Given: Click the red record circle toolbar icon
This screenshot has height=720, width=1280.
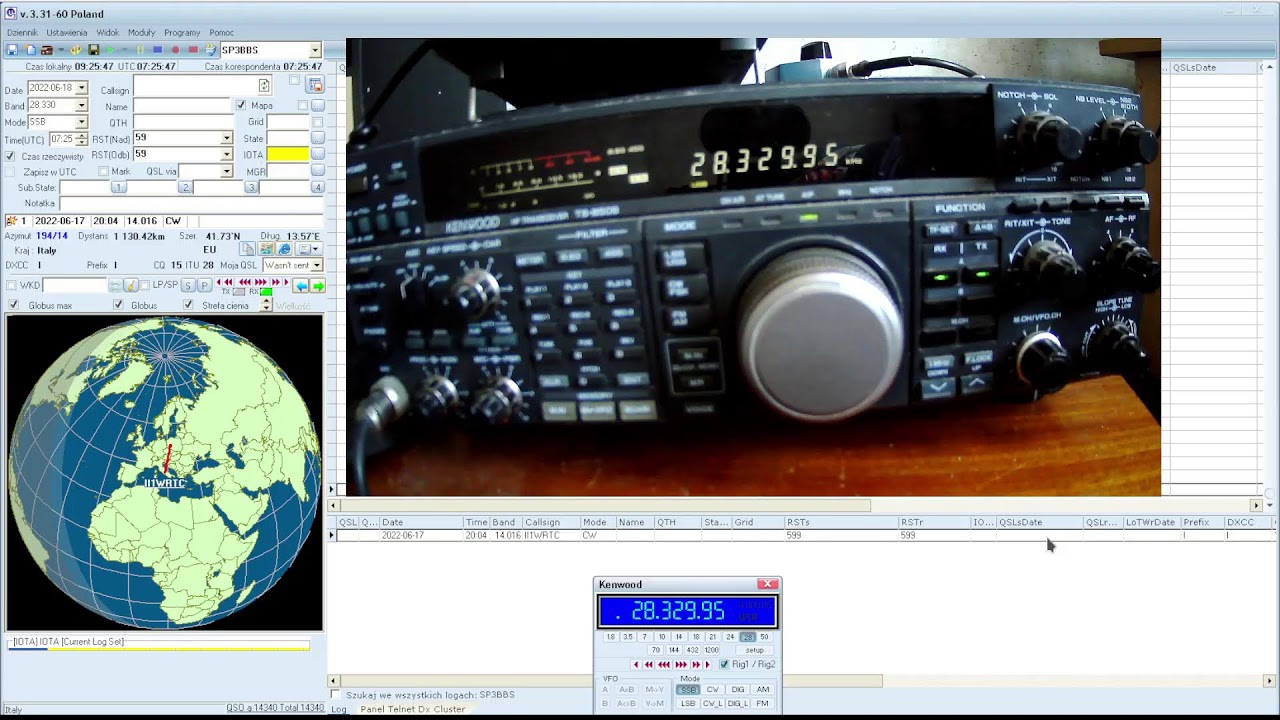Looking at the screenshot, I should 175,50.
